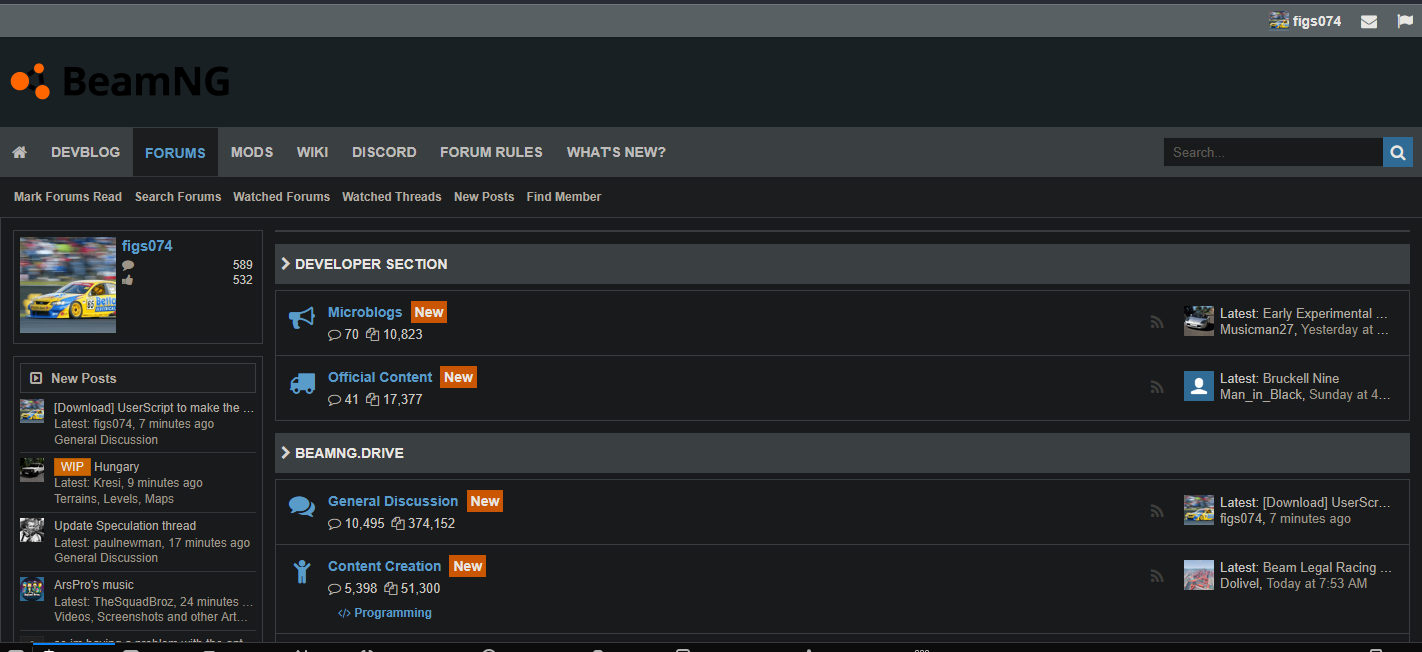The height and width of the screenshot is (652, 1422).
Task: Click the Microblogs megaphone icon
Action: [301, 319]
